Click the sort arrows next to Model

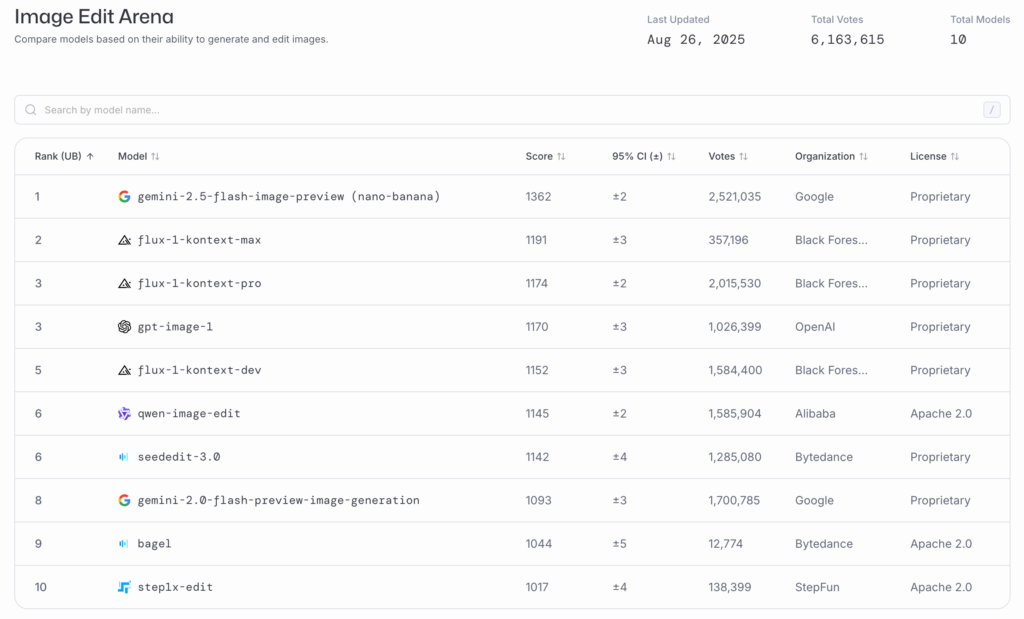[155, 156]
